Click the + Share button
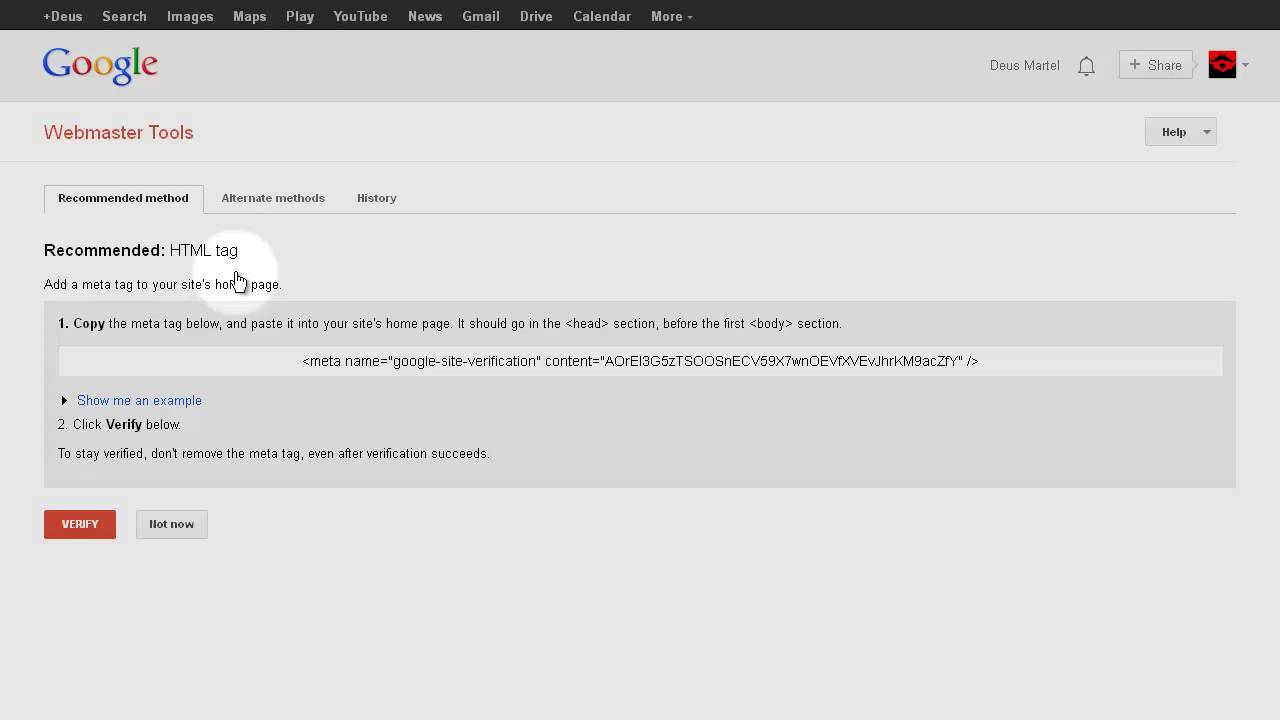1280x720 pixels. pyautogui.click(x=1155, y=65)
